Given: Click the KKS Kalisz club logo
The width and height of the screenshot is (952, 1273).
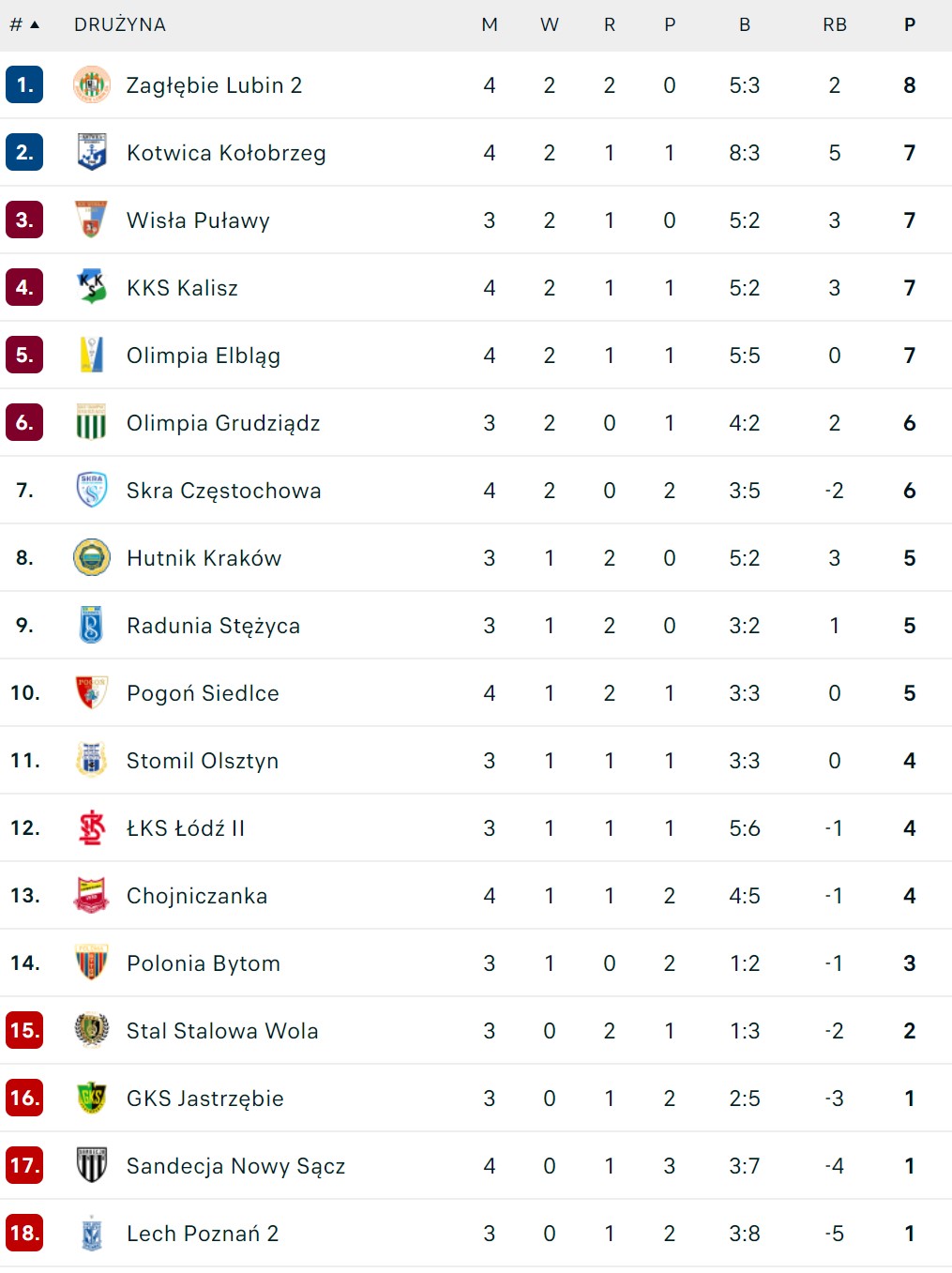Looking at the screenshot, I should tap(91, 288).
